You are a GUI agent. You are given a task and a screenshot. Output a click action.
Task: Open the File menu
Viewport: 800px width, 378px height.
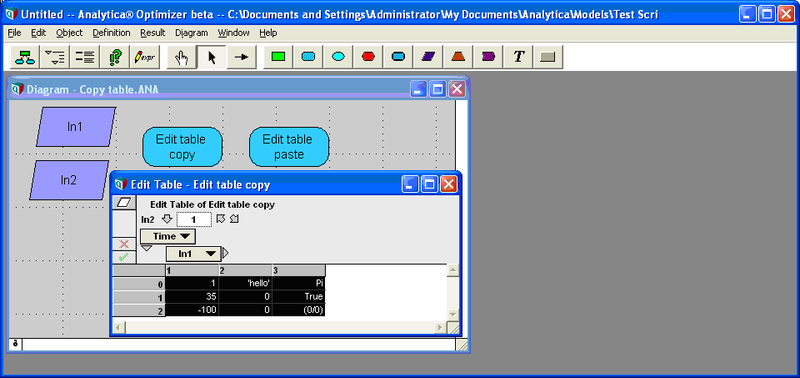tap(14, 33)
